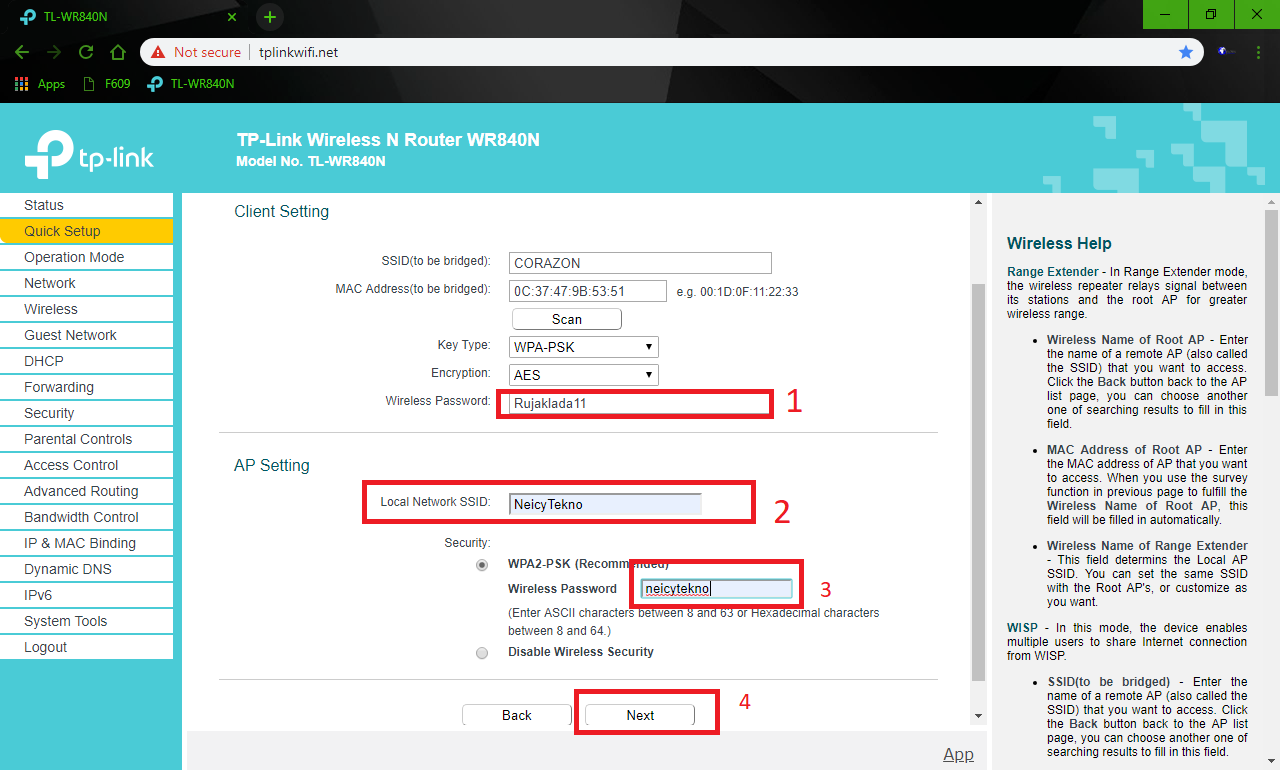Close the TL-WR840N browser tab
The width and height of the screenshot is (1280, 770).
(x=232, y=17)
